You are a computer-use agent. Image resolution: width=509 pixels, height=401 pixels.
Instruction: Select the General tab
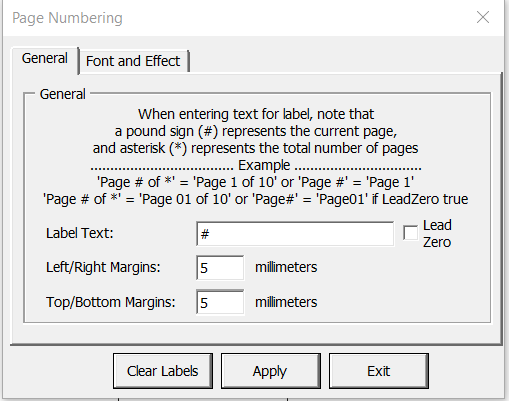[45, 59]
